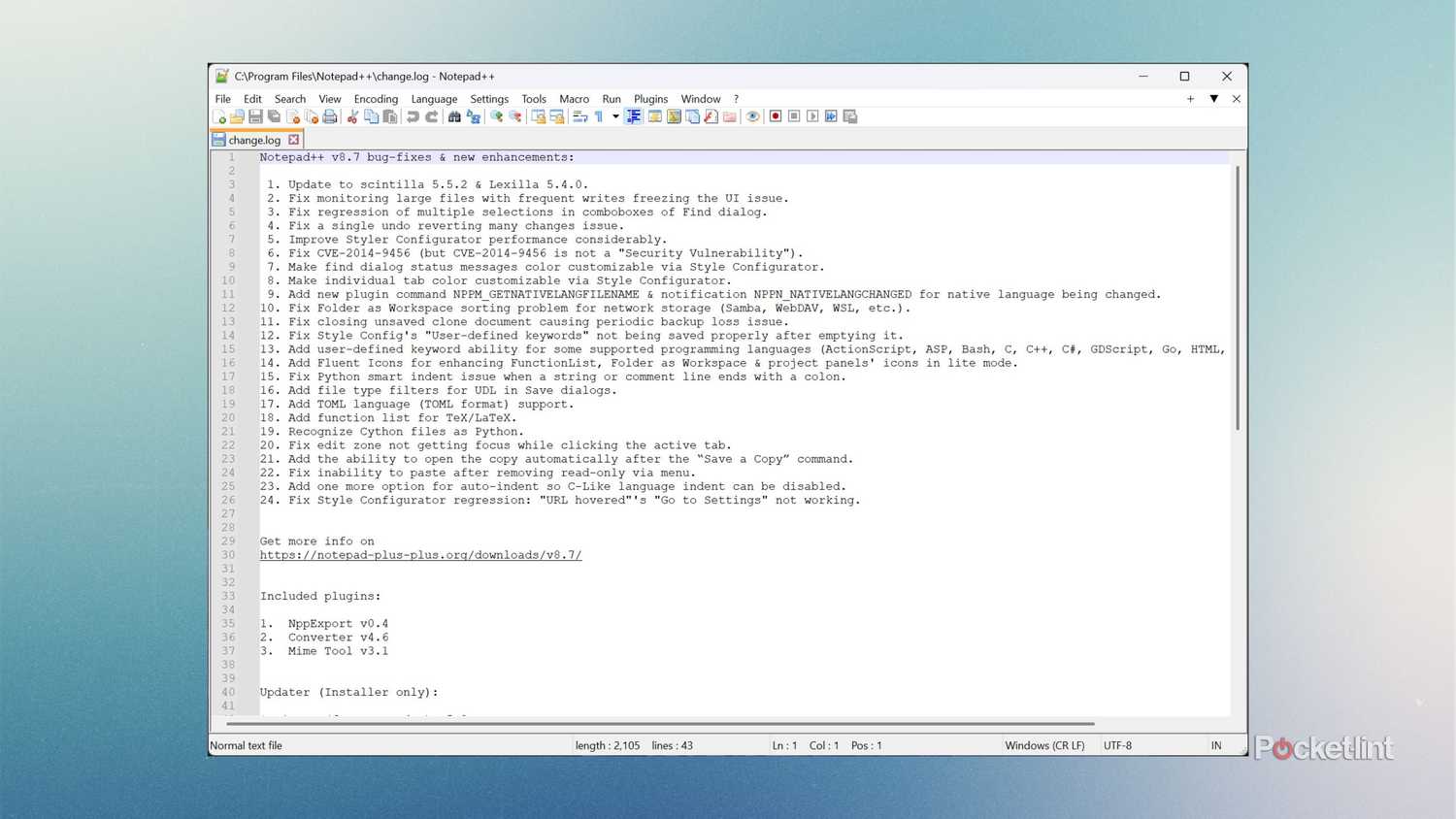Open the File menu

(x=223, y=99)
